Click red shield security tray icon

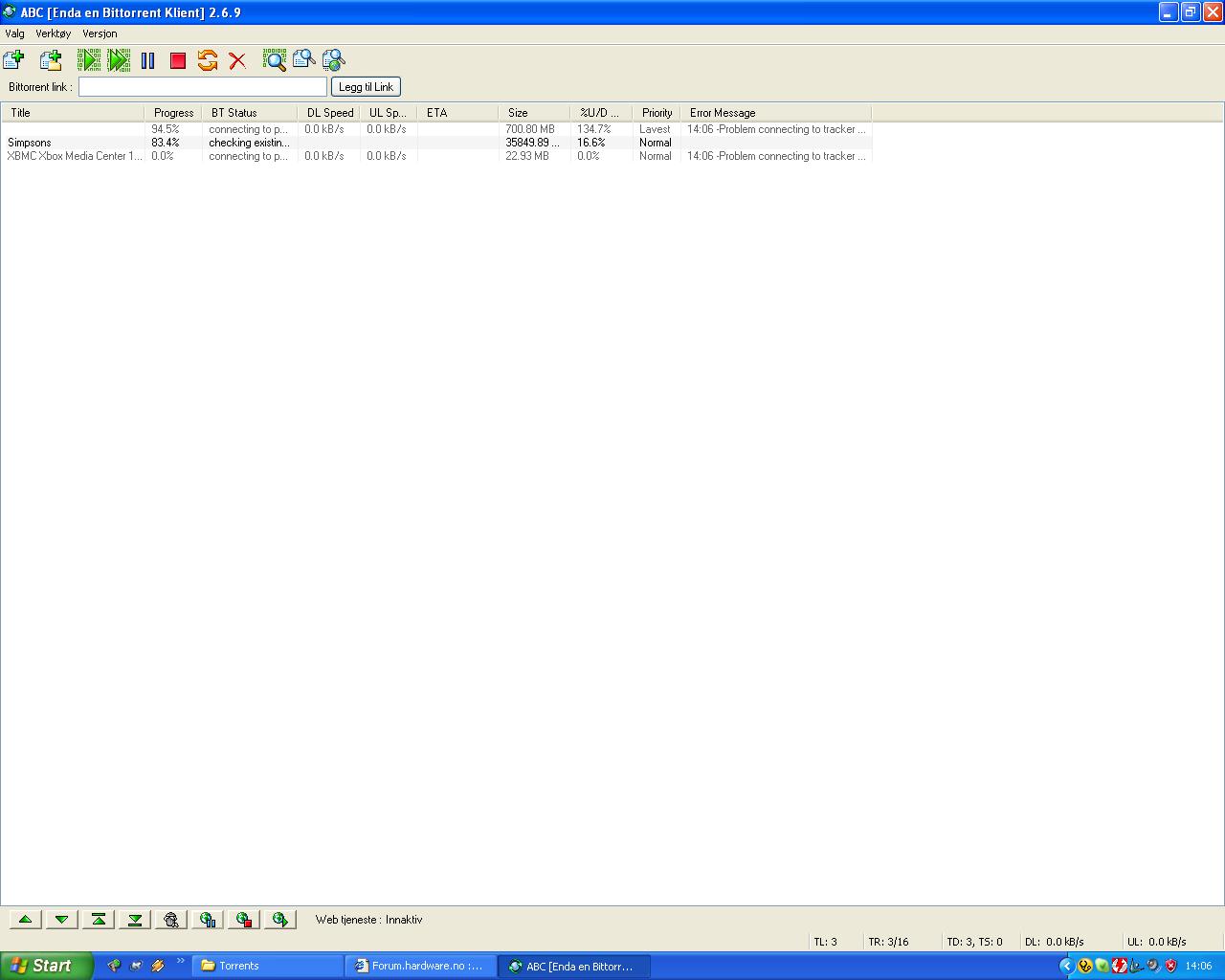[x=1170, y=966]
